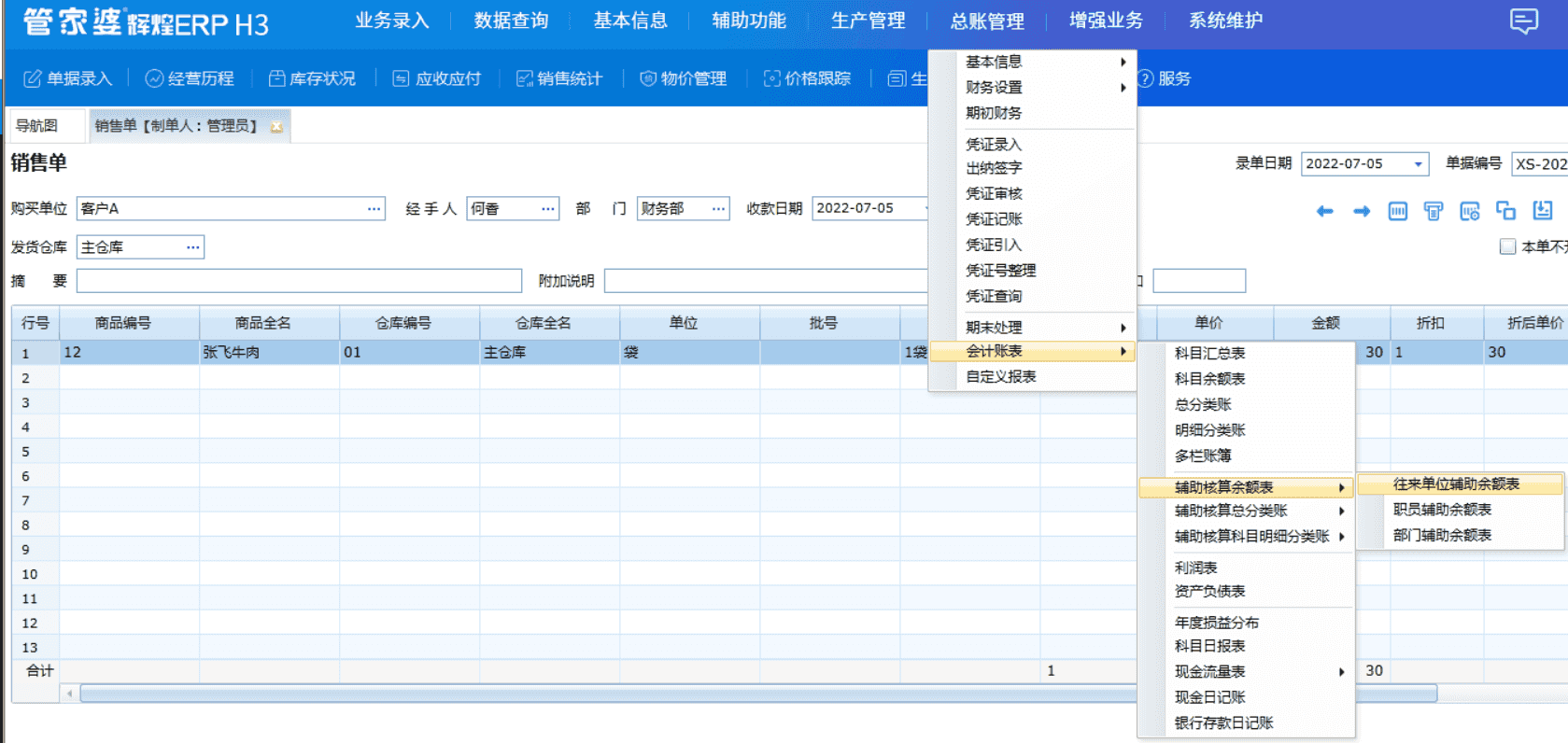Click the 商品编号 column header
Viewport: 1568px width, 743px height.
click(129, 323)
